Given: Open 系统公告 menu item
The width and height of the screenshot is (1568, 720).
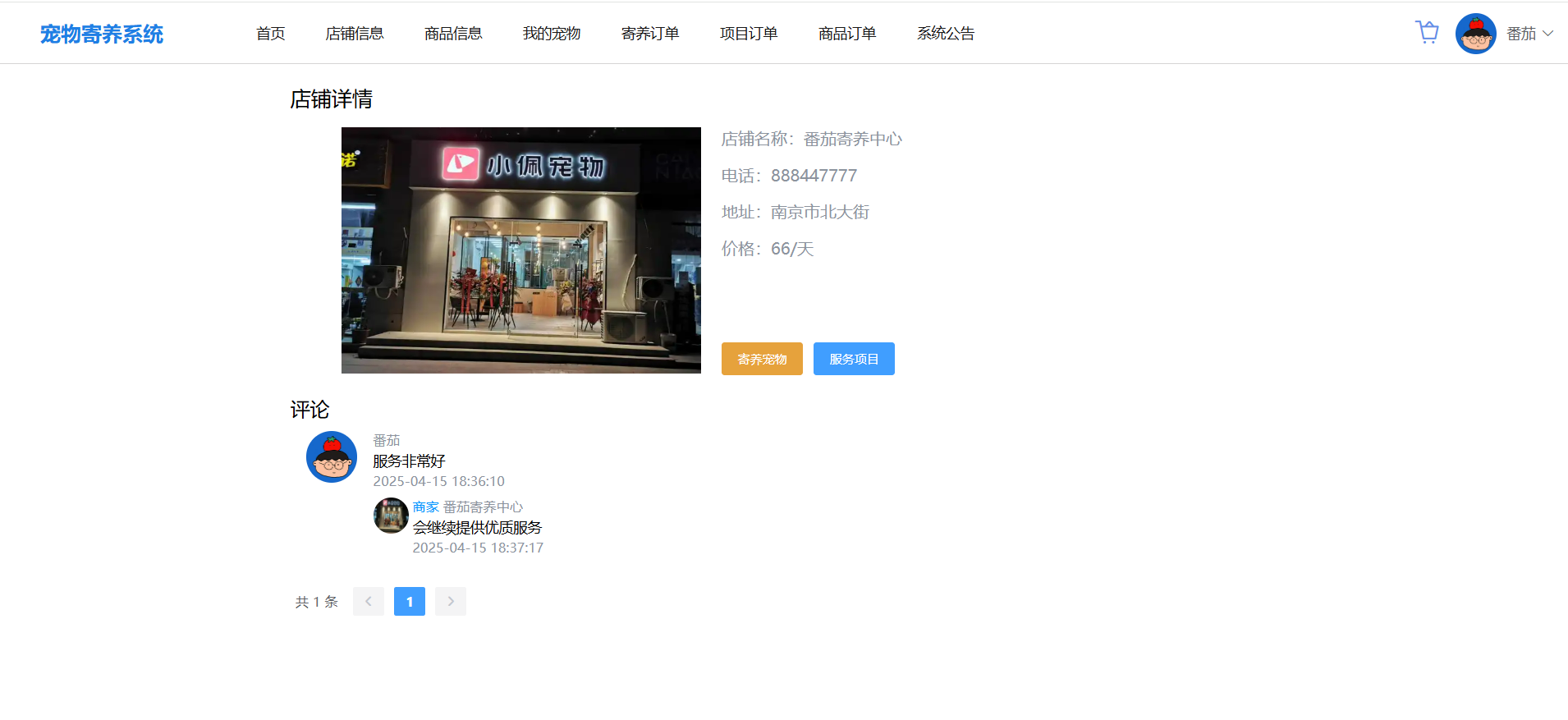Looking at the screenshot, I should pyautogui.click(x=946, y=34).
